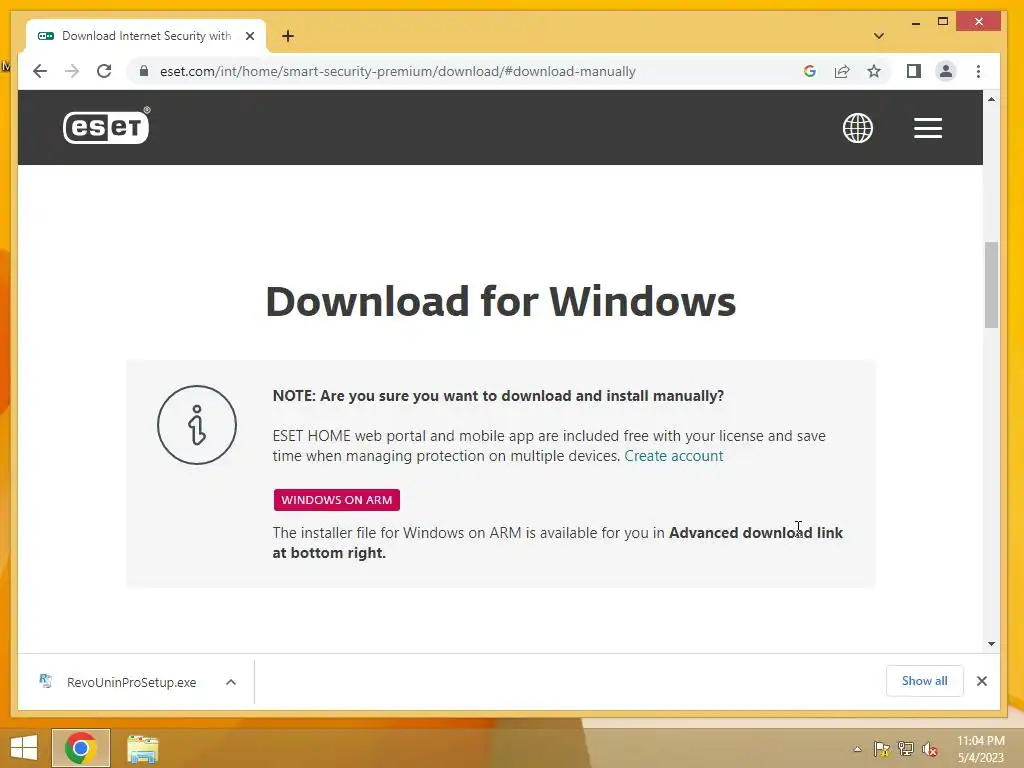Open File Explorer from the taskbar
Image resolution: width=1024 pixels, height=768 pixels.
[142, 748]
